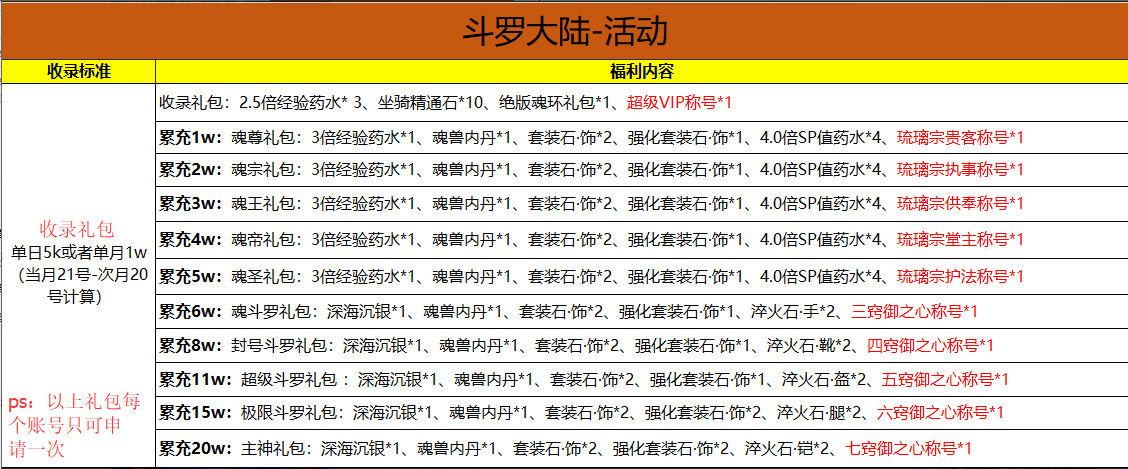Click the red 琉璃宗护法称号*1 text

point(960,276)
